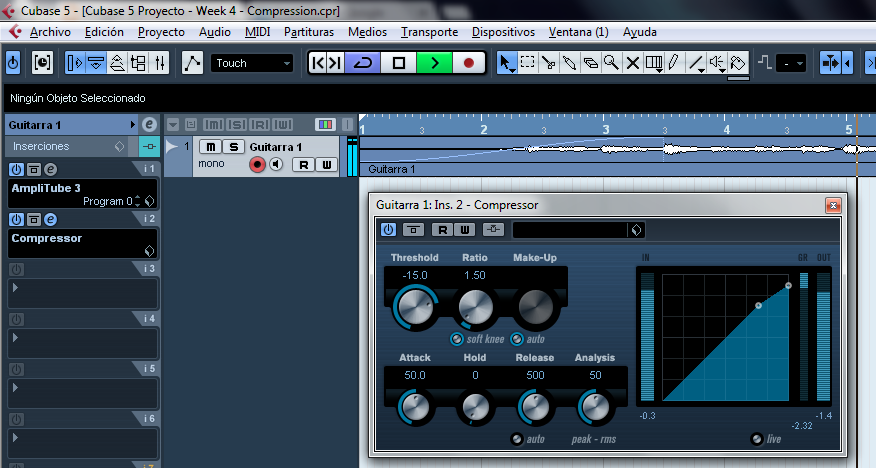The width and height of the screenshot is (876, 468).
Task: Open AmpliTube 3 editor e button
Action: (x=50, y=169)
